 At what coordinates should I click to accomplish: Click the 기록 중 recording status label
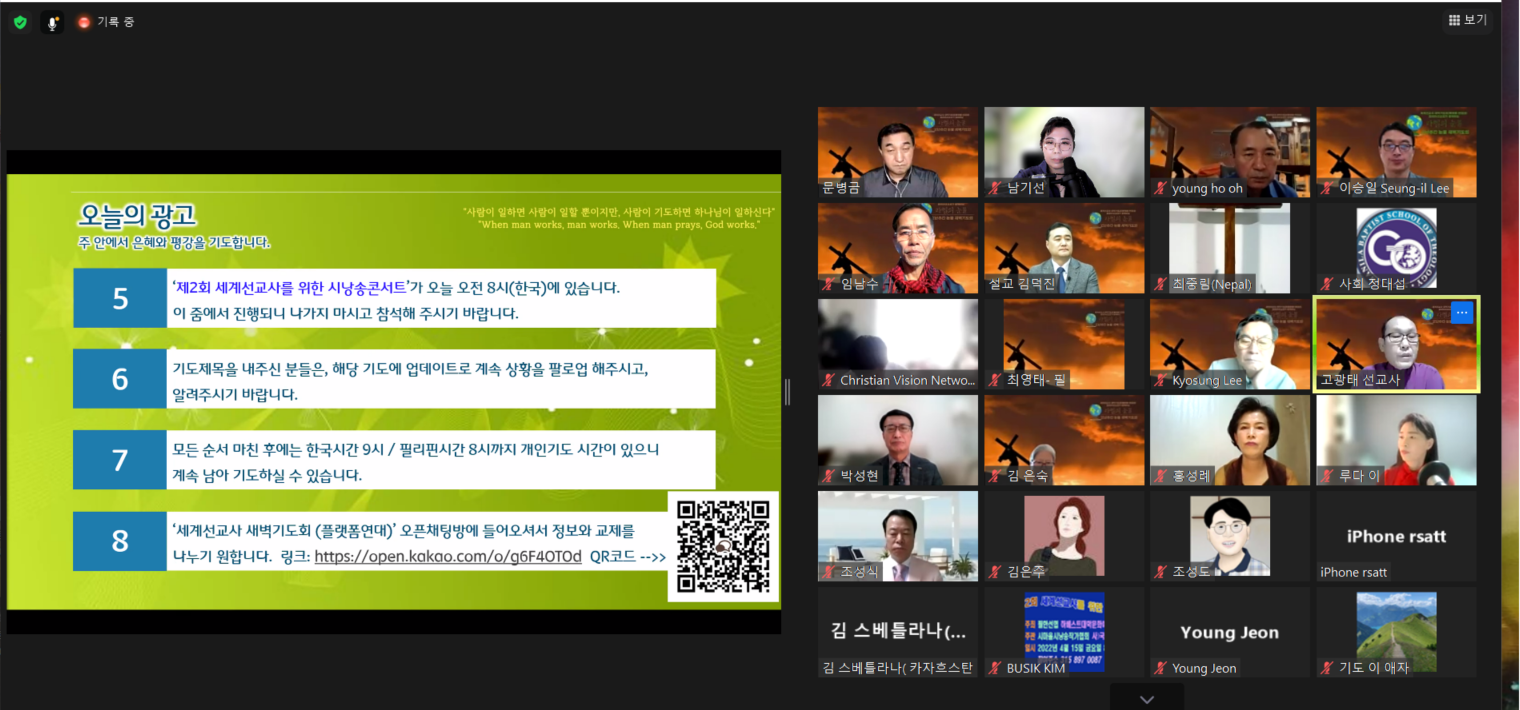click(116, 22)
